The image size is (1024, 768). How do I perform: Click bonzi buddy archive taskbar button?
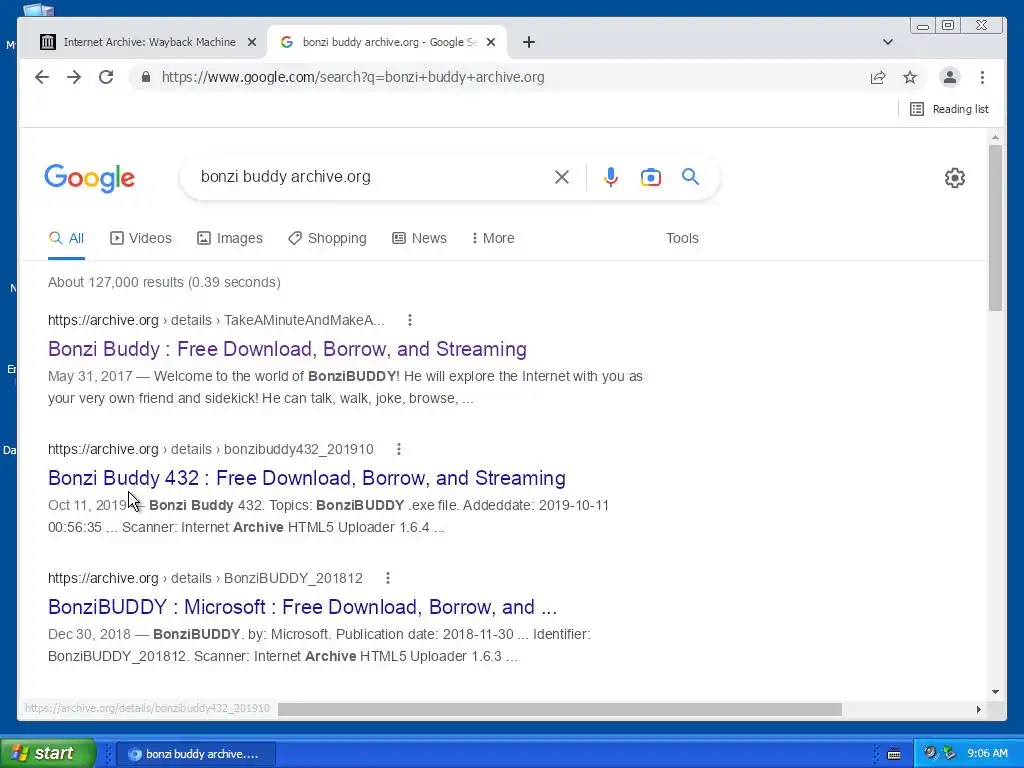(195, 754)
